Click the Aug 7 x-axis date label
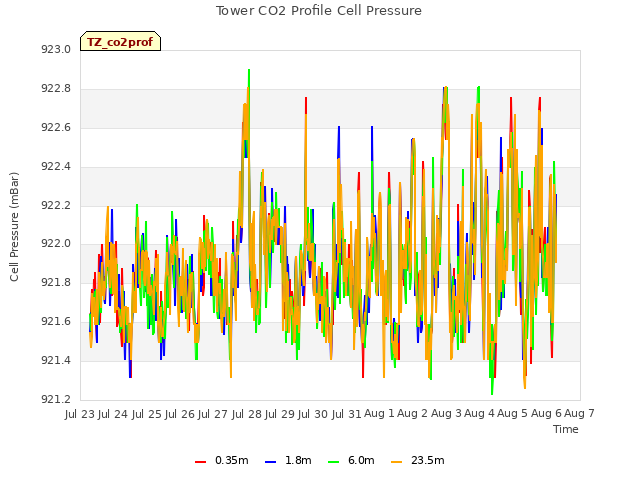 pos(579,414)
